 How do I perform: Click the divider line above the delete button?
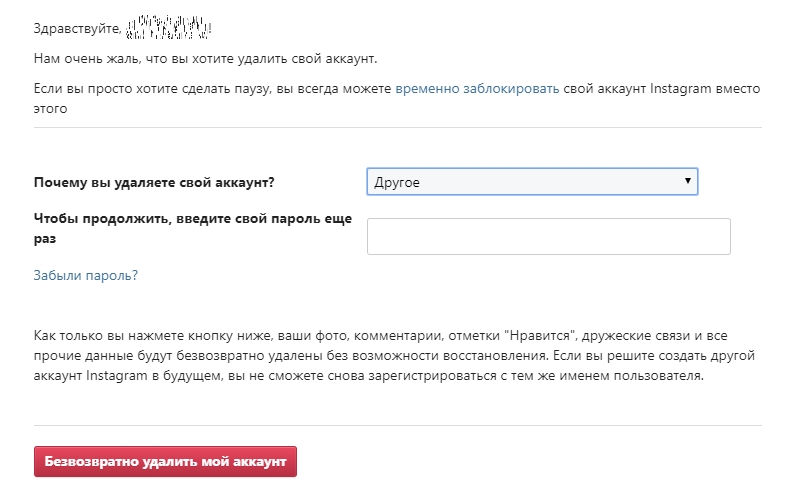point(397,425)
